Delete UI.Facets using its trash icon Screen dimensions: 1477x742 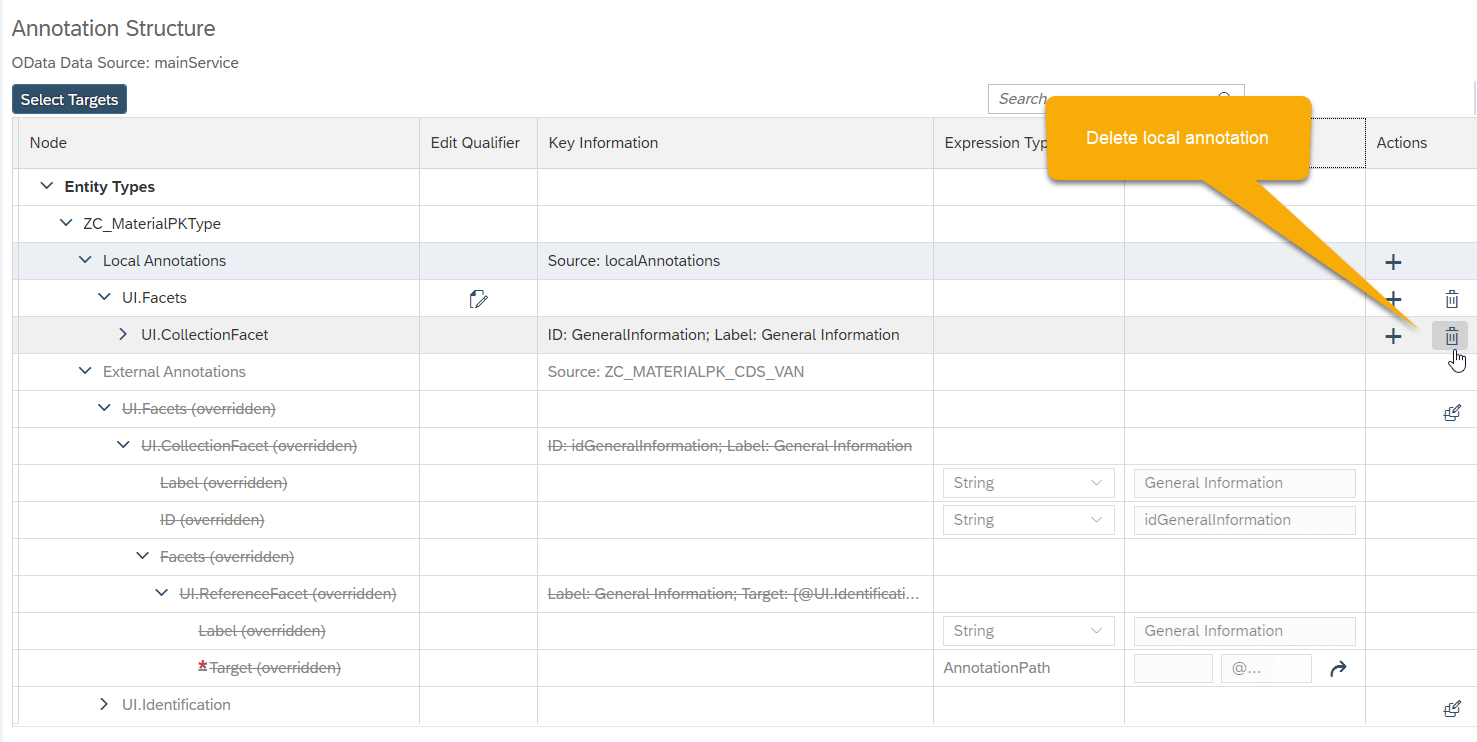click(x=1451, y=297)
